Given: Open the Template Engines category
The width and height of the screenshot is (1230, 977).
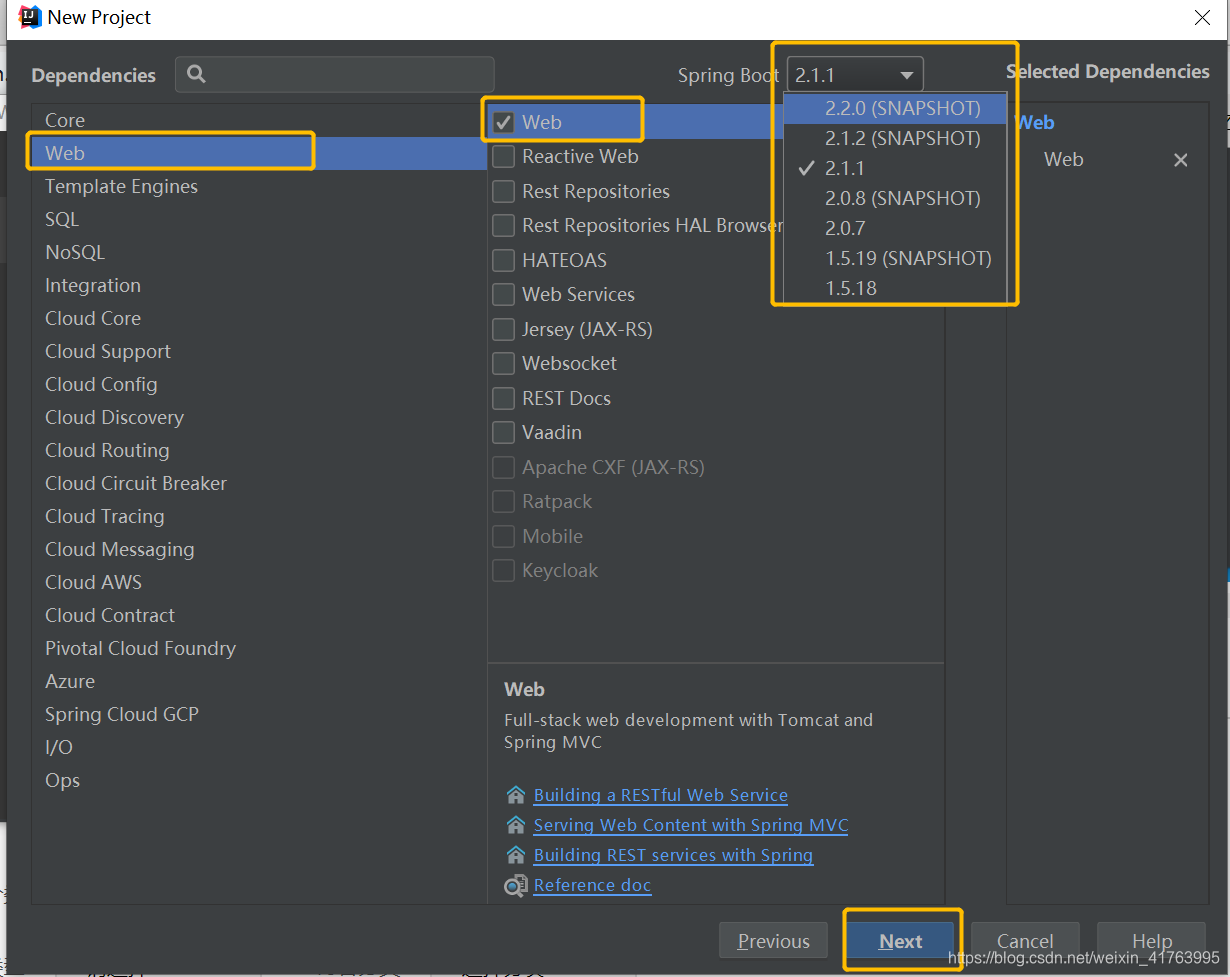Looking at the screenshot, I should point(259,186).
